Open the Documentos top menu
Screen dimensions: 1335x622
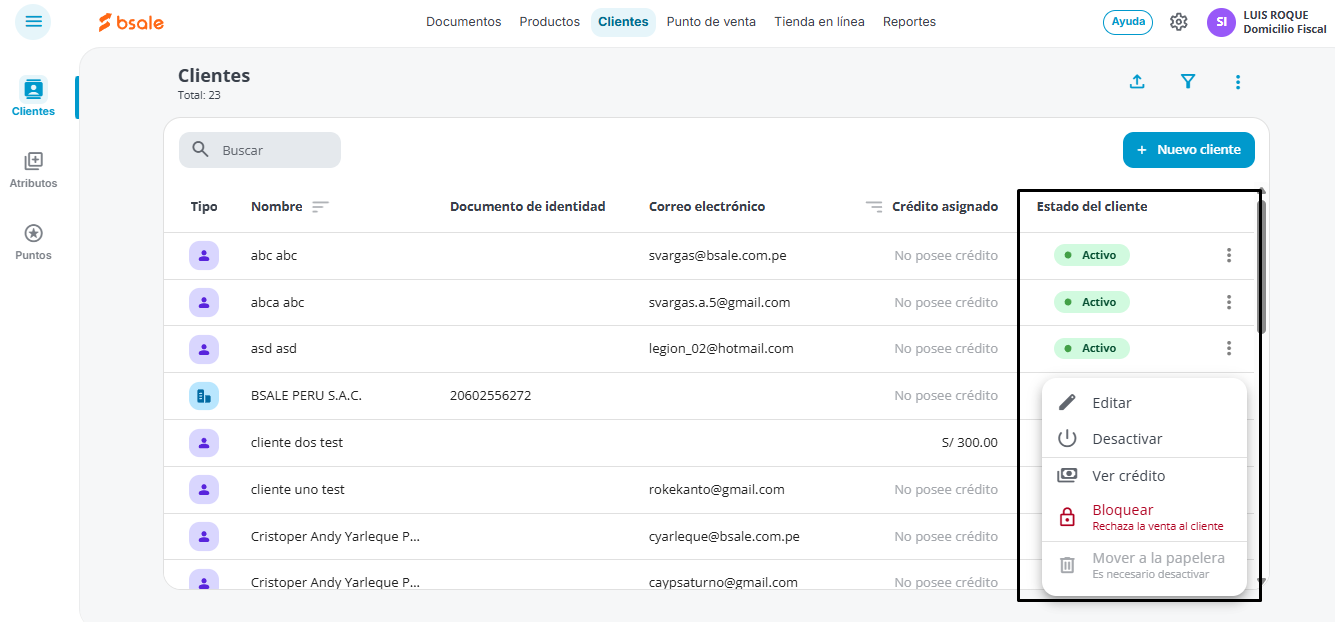click(464, 22)
